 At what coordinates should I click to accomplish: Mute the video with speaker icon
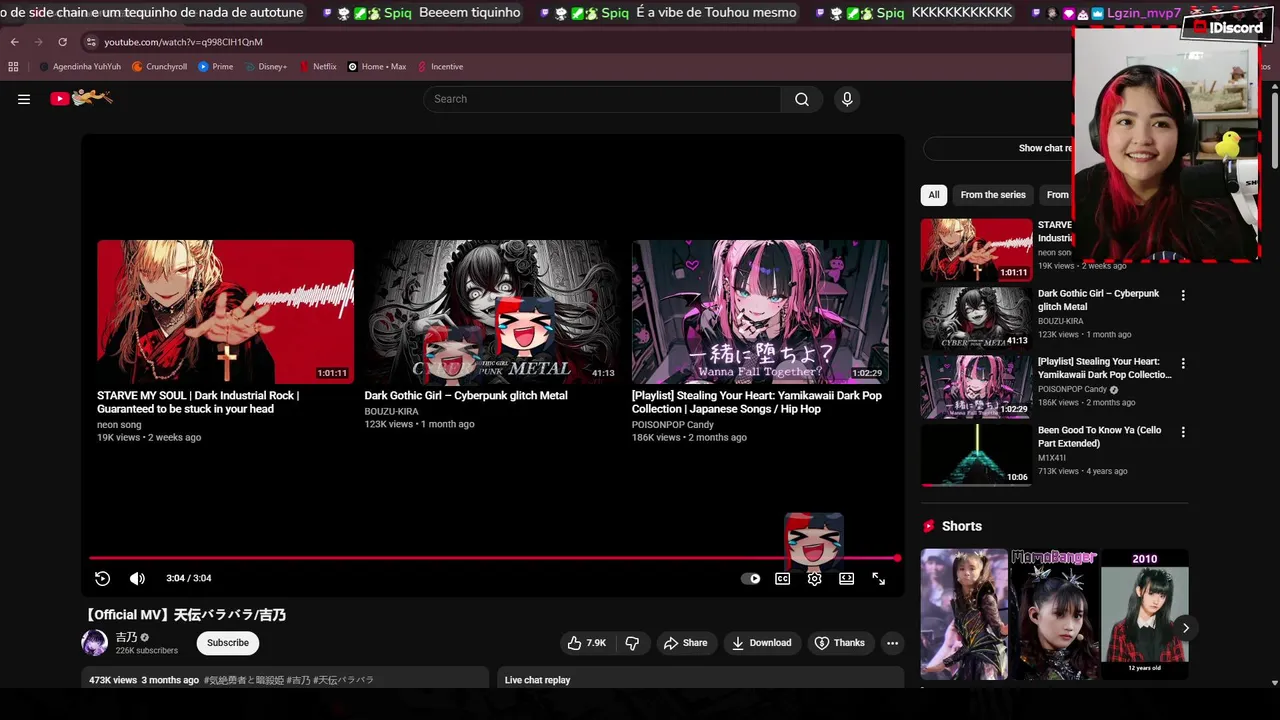pyautogui.click(x=137, y=578)
